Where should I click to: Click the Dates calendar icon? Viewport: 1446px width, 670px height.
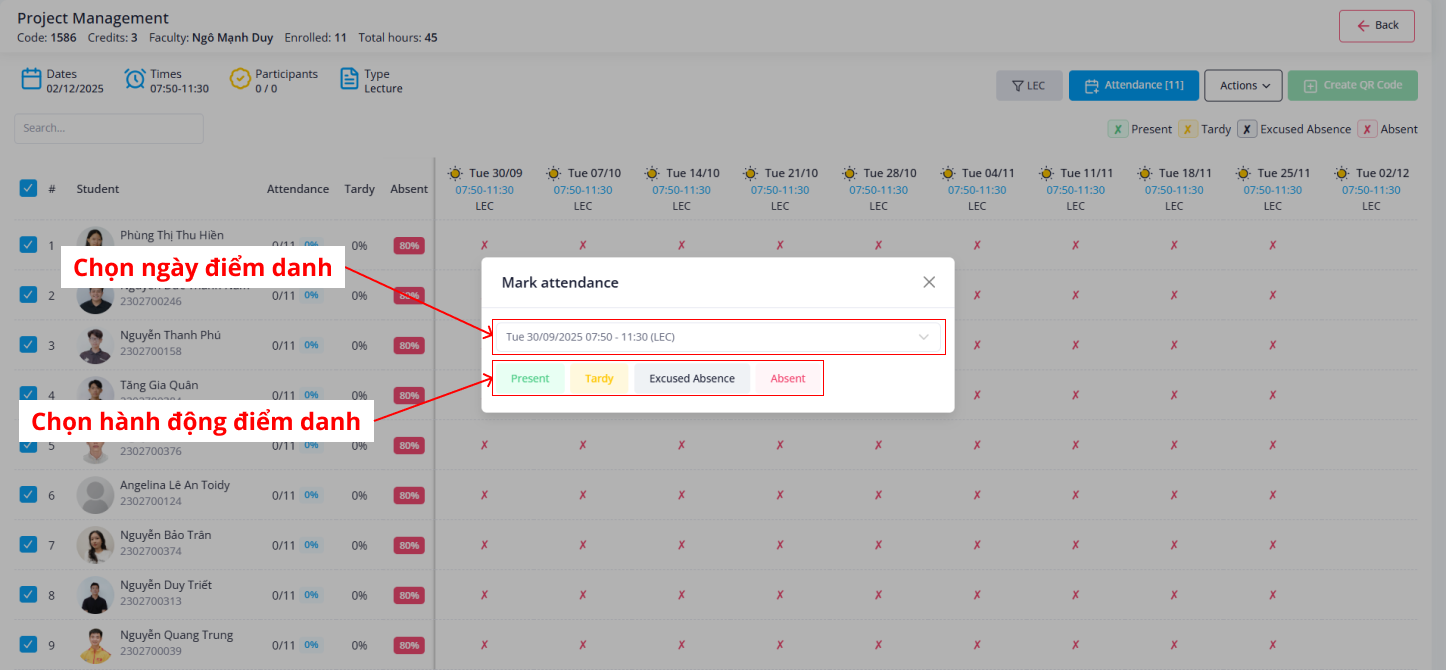30,79
